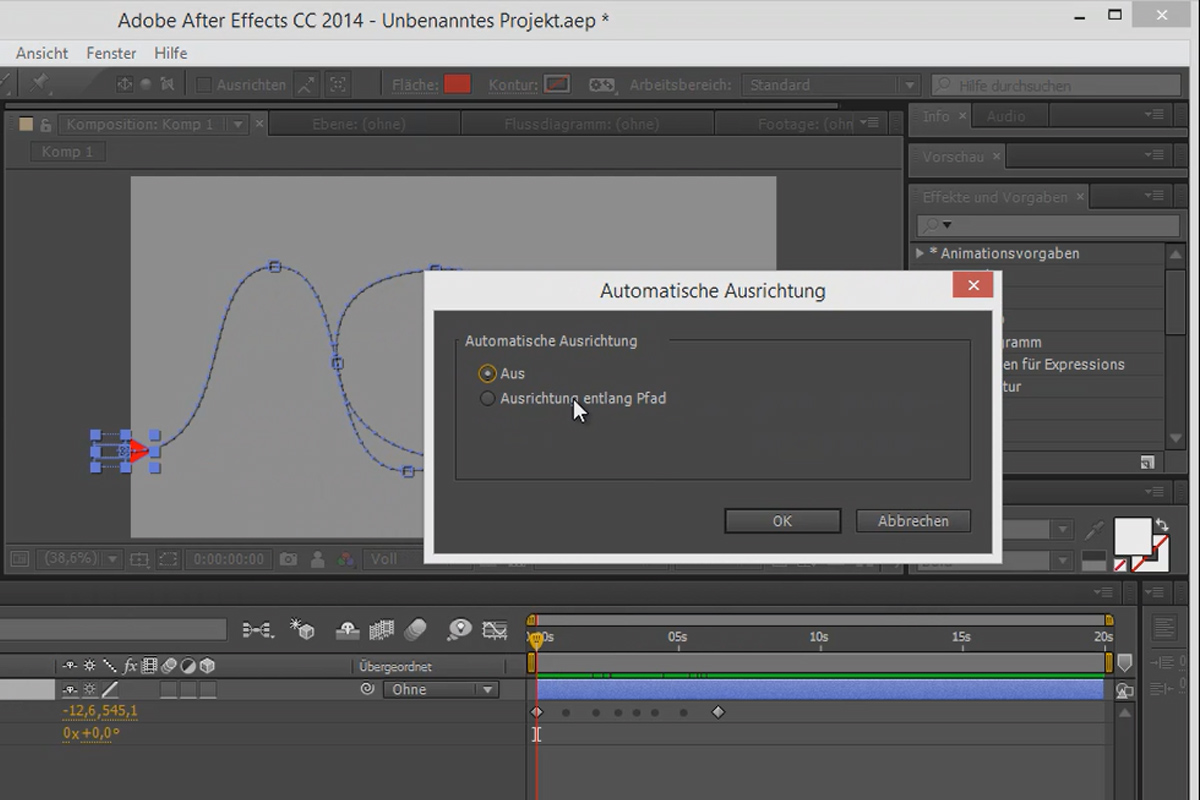The height and width of the screenshot is (800, 1200).
Task: Click the Abbrechen button
Action: point(913,521)
